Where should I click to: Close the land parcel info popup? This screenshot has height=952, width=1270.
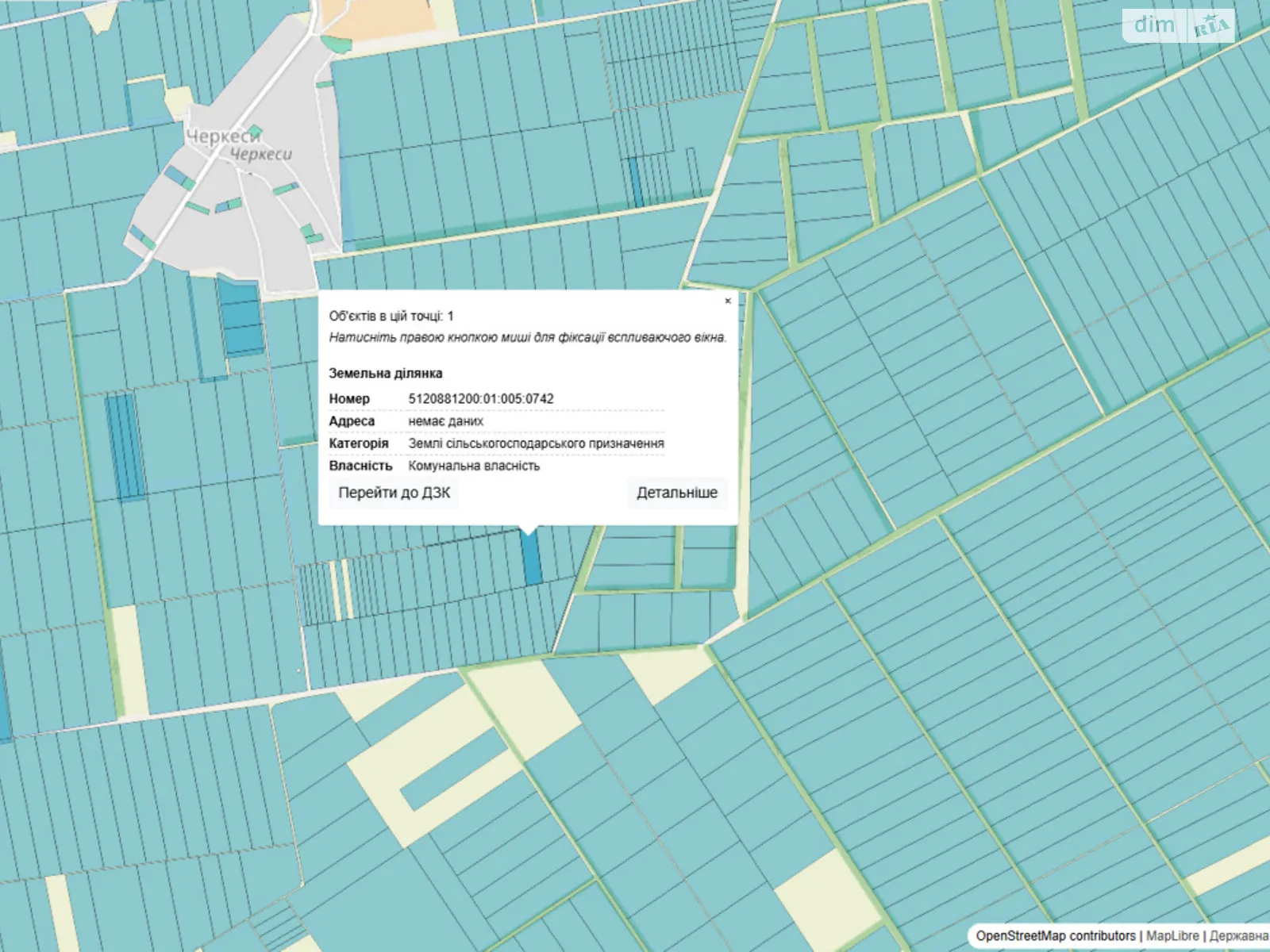[727, 301]
